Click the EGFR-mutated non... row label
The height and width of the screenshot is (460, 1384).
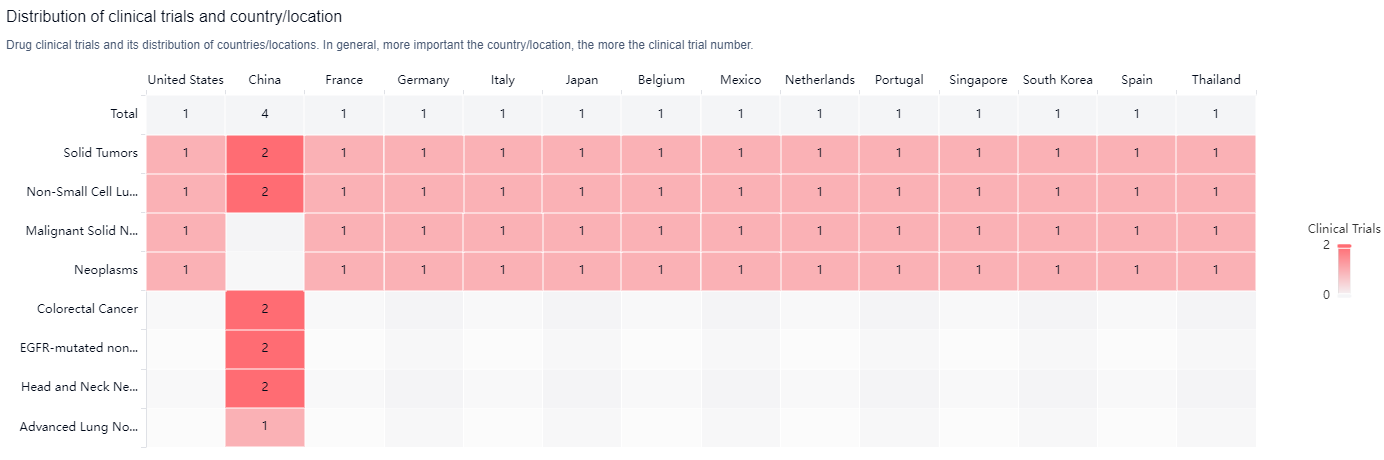(x=79, y=348)
